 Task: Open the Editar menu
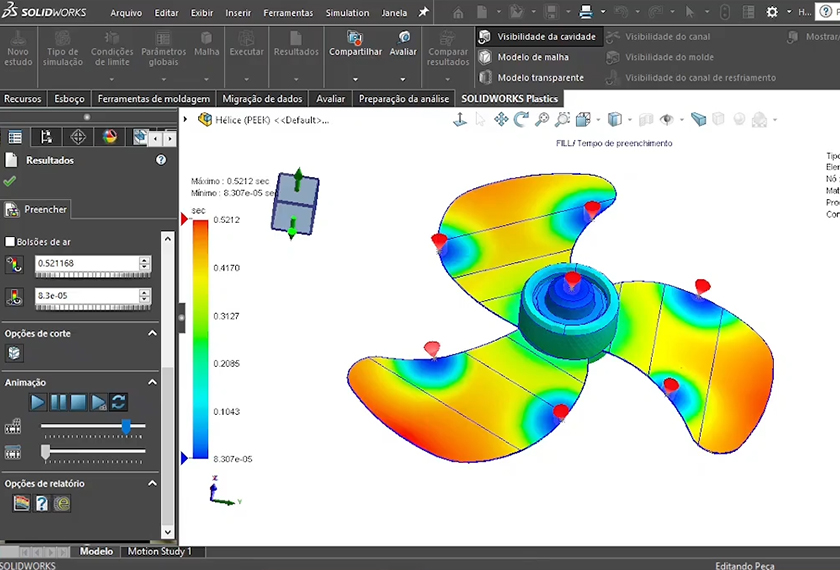[x=166, y=13]
